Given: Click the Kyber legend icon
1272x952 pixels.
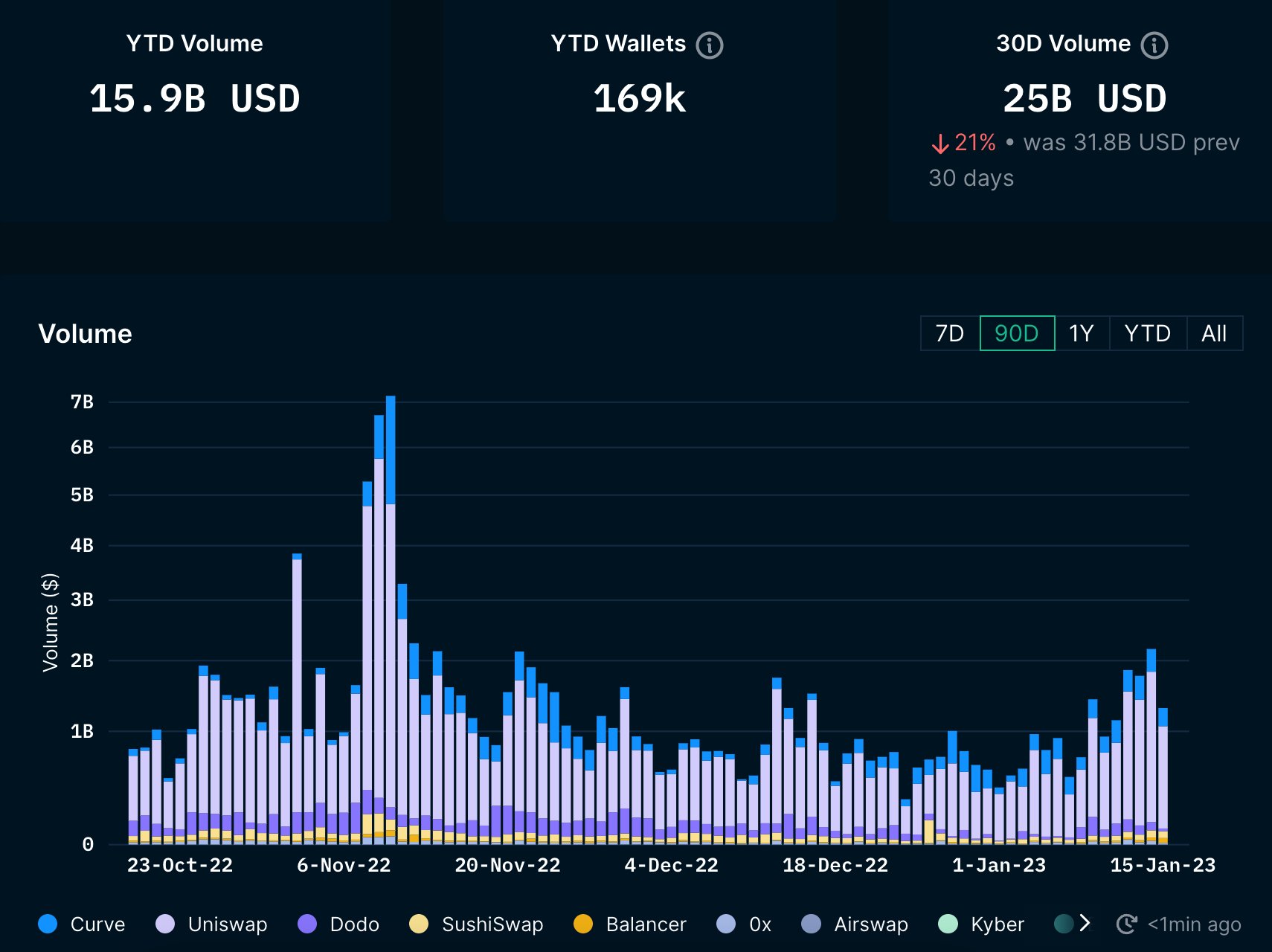Looking at the screenshot, I should click(x=948, y=924).
